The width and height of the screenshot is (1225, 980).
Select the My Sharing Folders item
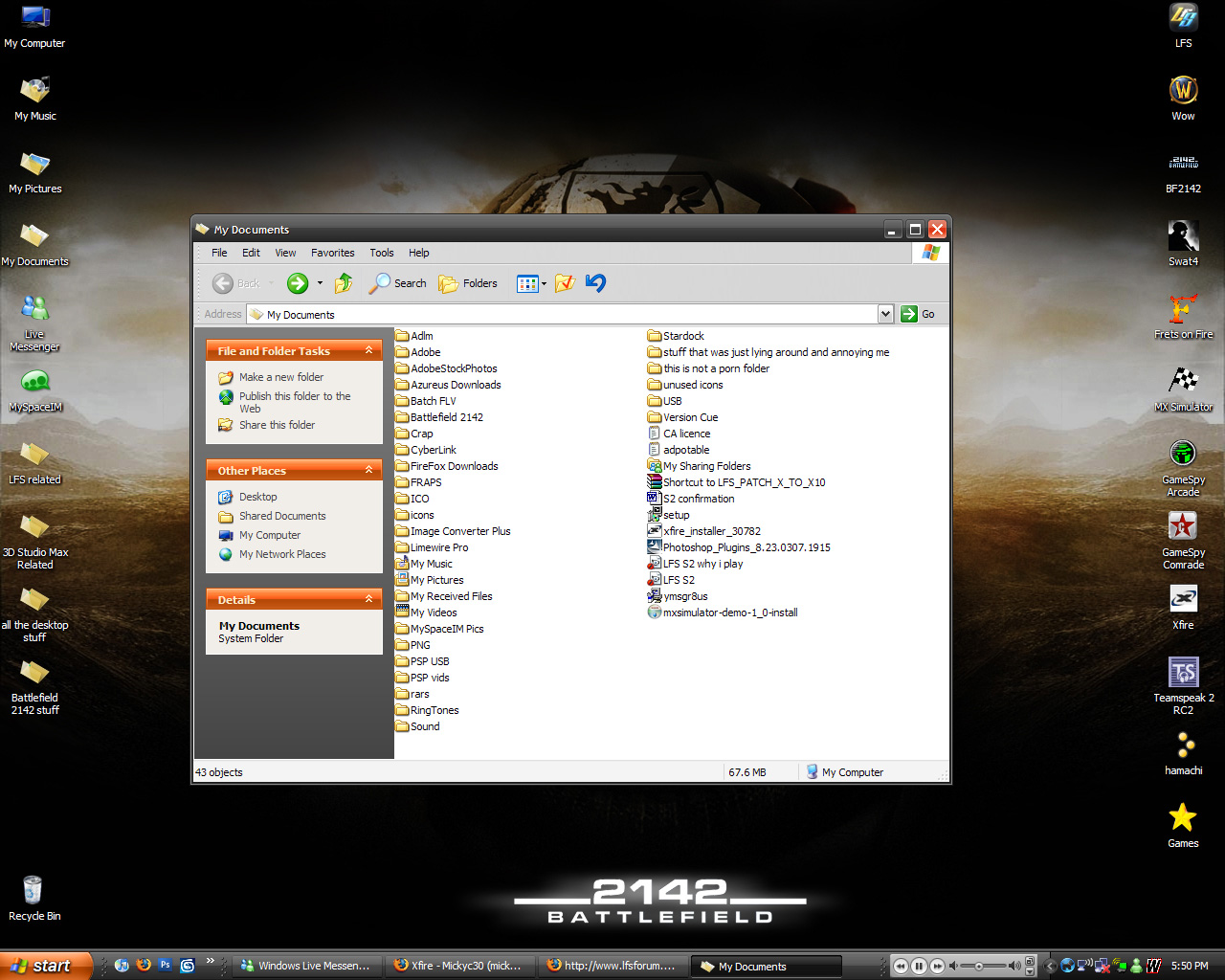coord(700,466)
